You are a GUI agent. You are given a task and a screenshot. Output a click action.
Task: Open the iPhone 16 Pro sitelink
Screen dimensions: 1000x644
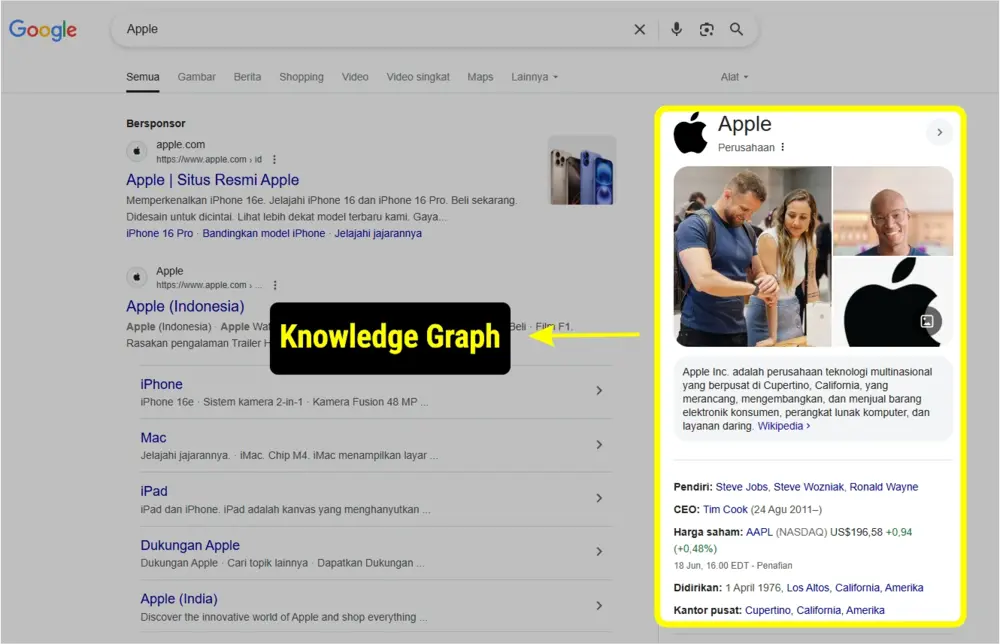coord(159,233)
